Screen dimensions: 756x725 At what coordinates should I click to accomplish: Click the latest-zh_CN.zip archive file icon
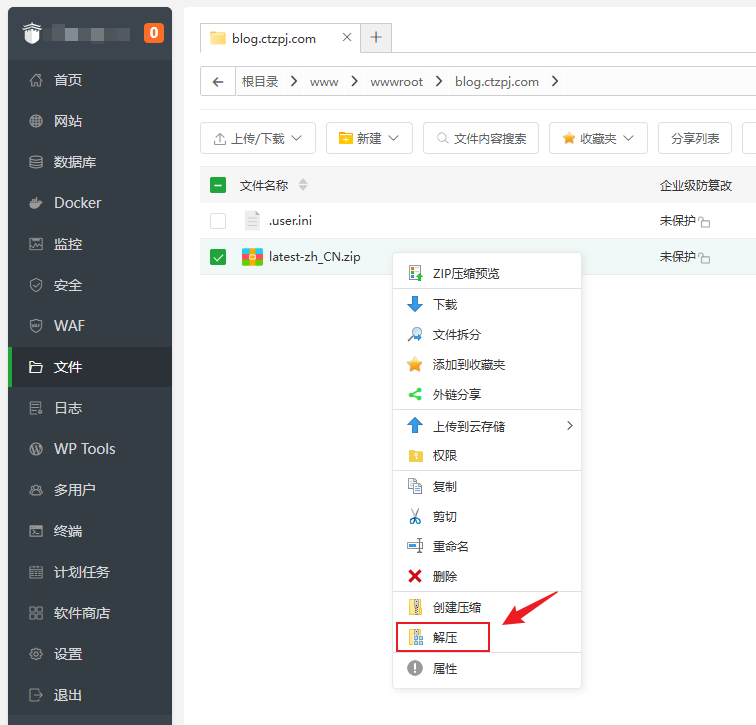pyautogui.click(x=252, y=257)
